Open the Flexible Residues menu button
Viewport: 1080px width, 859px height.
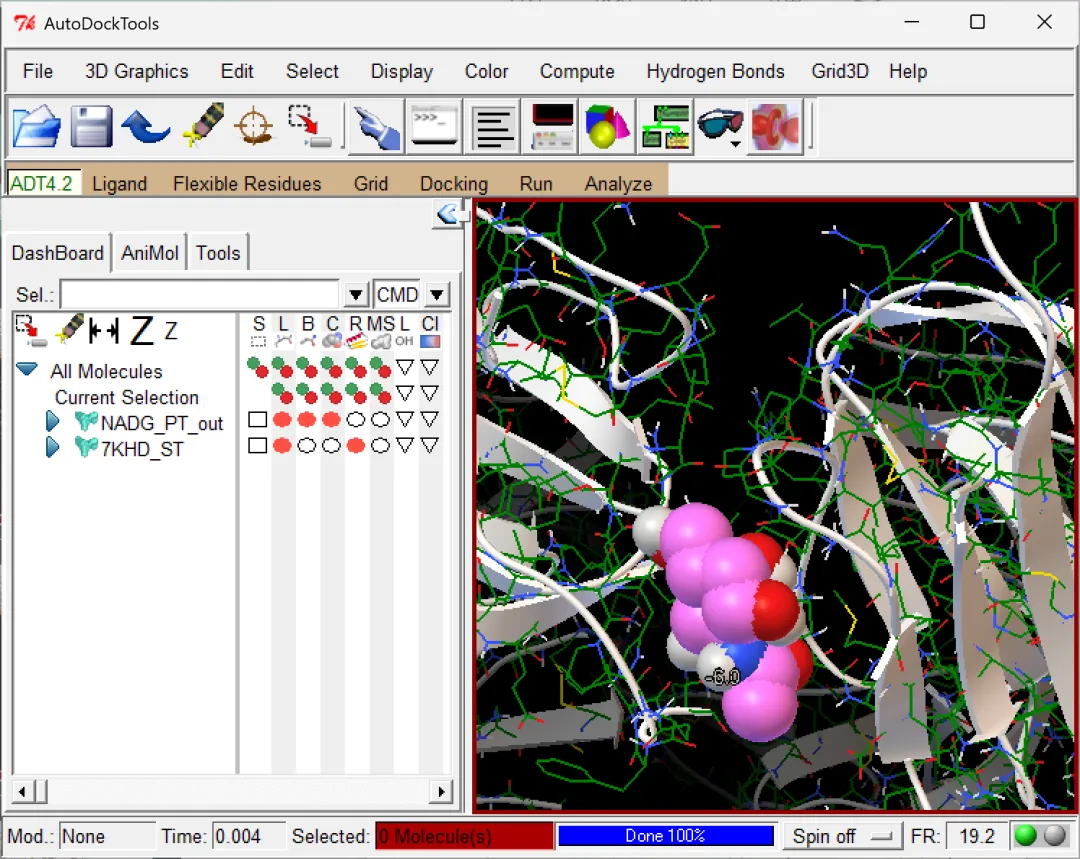coord(247,183)
